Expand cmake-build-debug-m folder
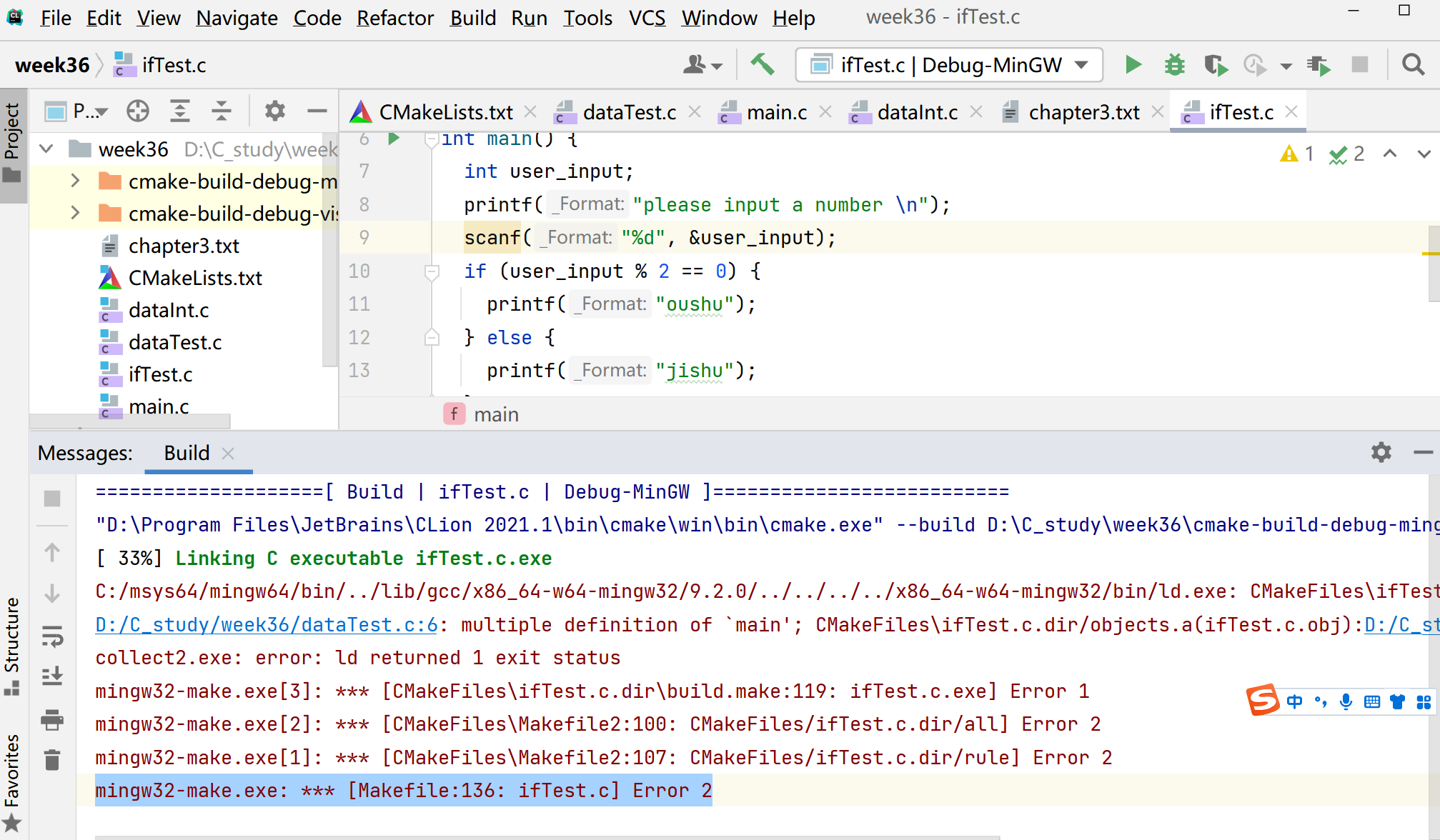This screenshot has height=840, width=1440. 75,181
